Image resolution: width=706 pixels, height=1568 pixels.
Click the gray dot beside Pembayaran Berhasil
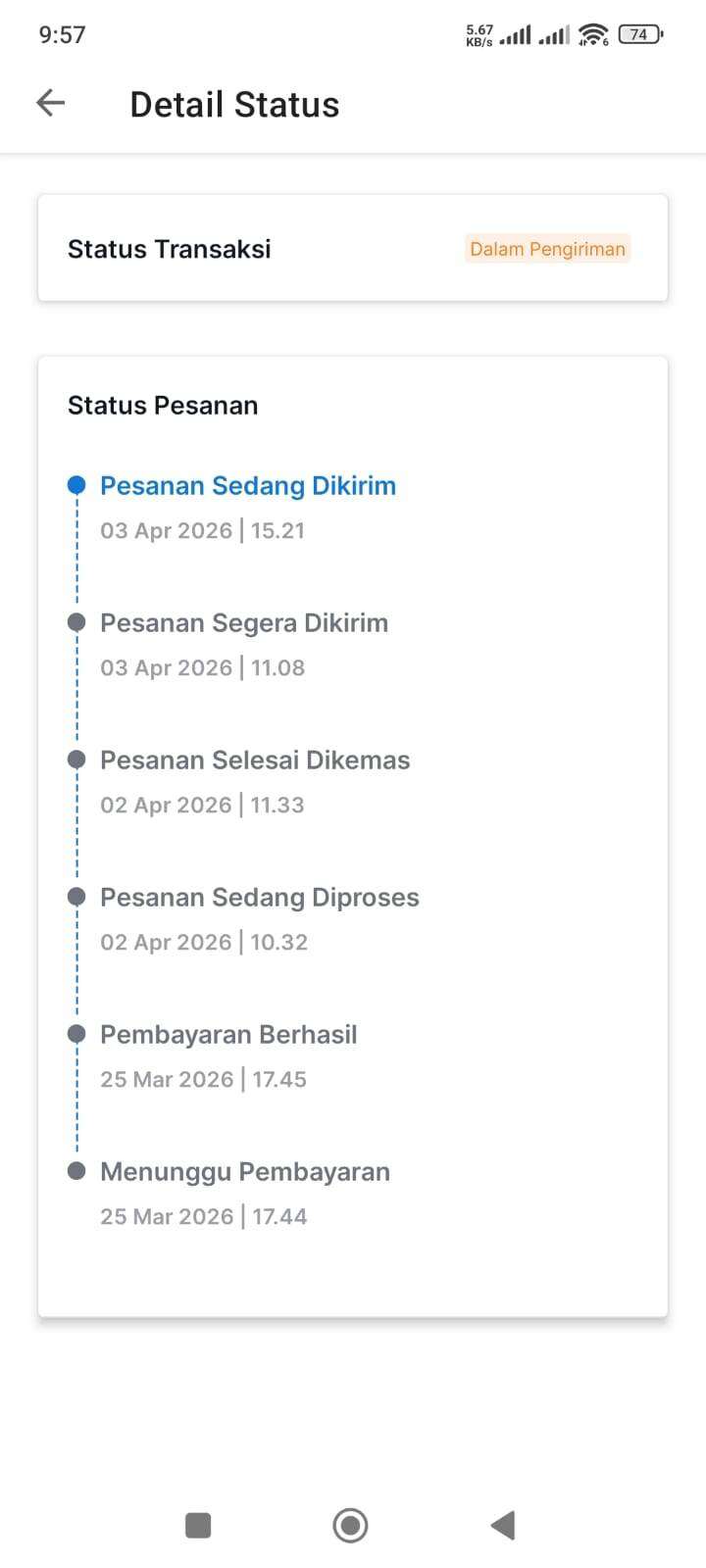(76, 1034)
